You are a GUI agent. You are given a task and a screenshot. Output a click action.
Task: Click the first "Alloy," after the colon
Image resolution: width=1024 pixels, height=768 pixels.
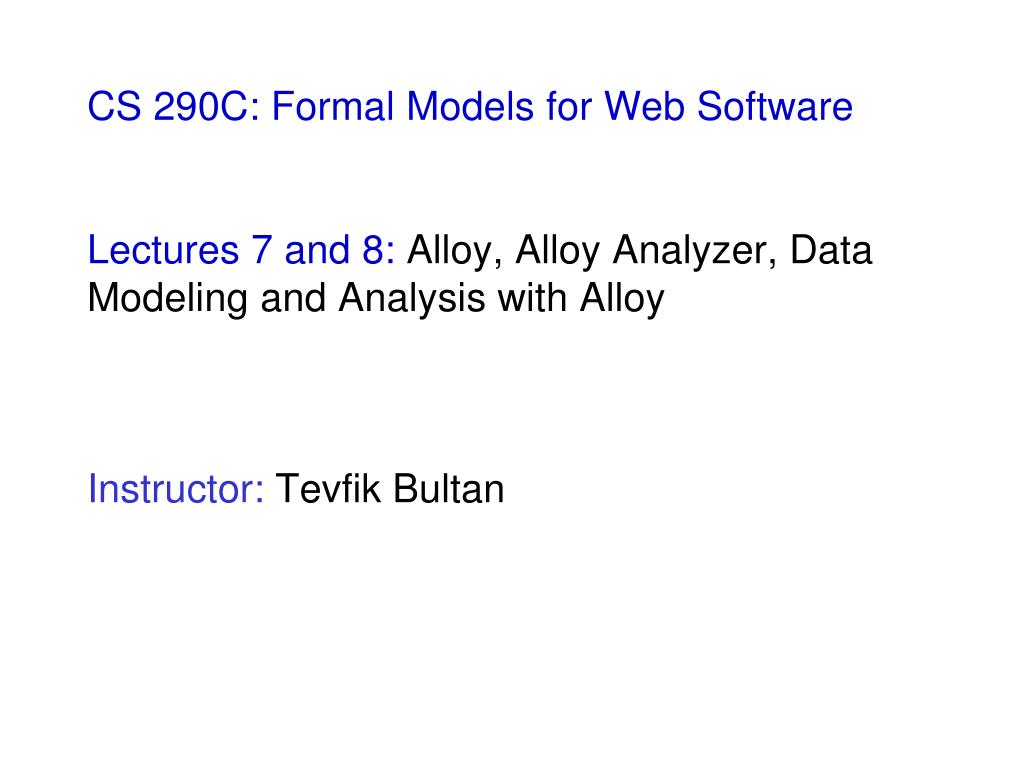coord(455,251)
